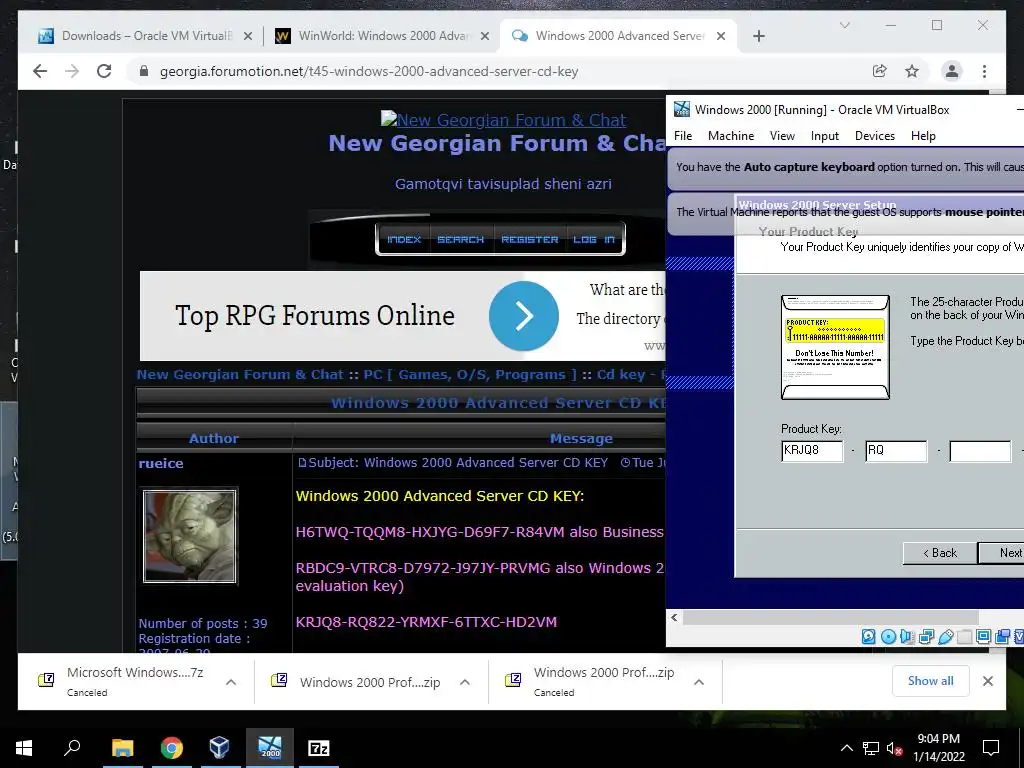Click the Chrome address bar URL
The image size is (1024, 768).
(369, 71)
